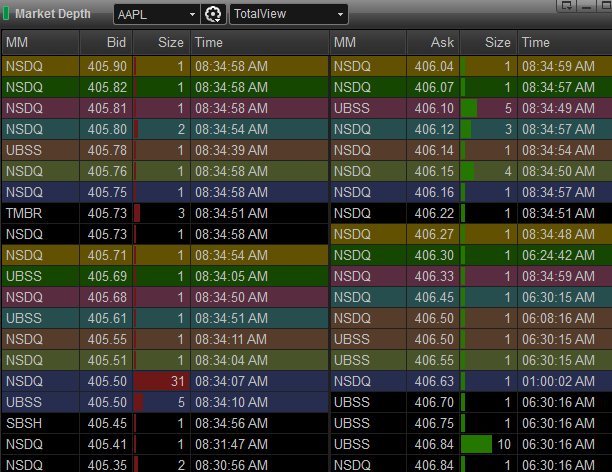Click the ask-side Size column header
The height and width of the screenshot is (472, 612).
(x=488, y=42)
